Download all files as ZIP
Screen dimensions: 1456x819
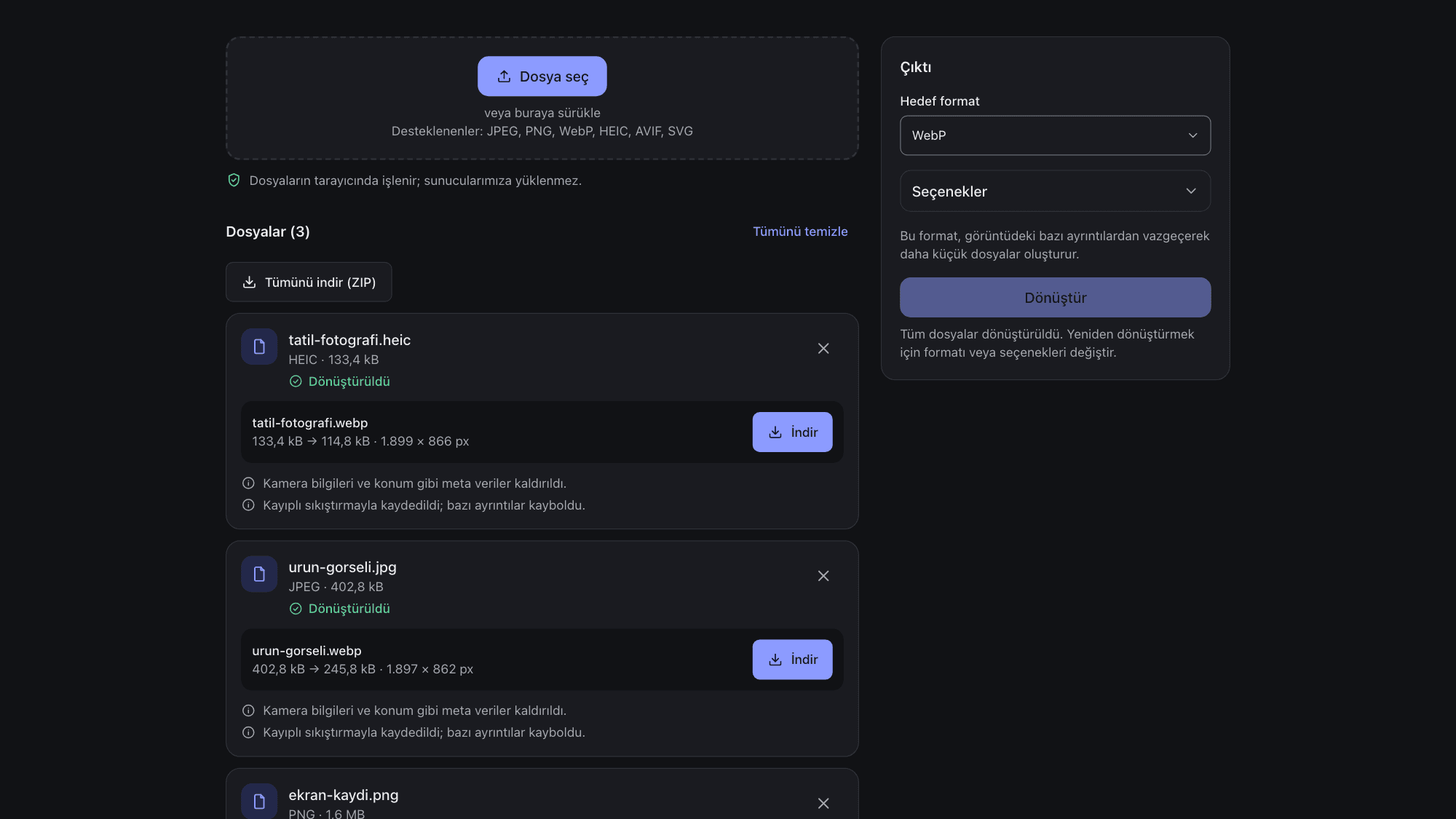tap(309, 282)
